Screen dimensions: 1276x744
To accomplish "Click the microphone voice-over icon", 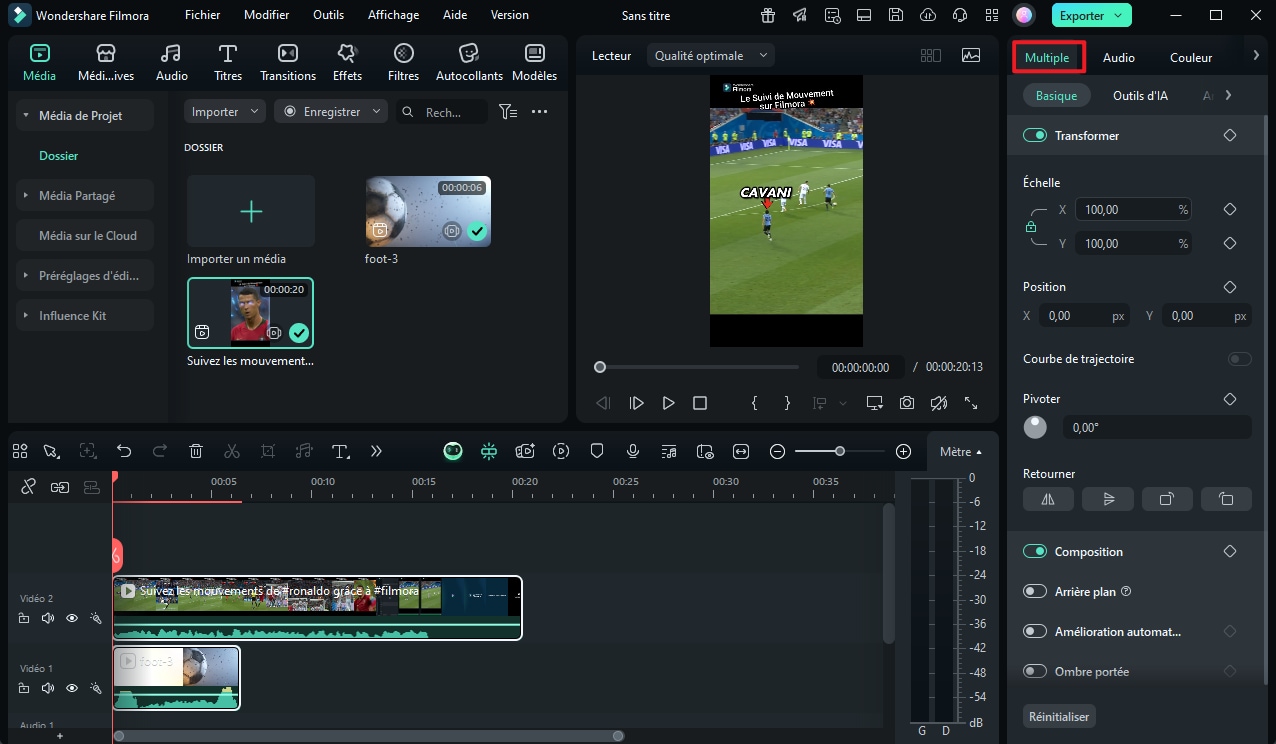I will [633, 451].
